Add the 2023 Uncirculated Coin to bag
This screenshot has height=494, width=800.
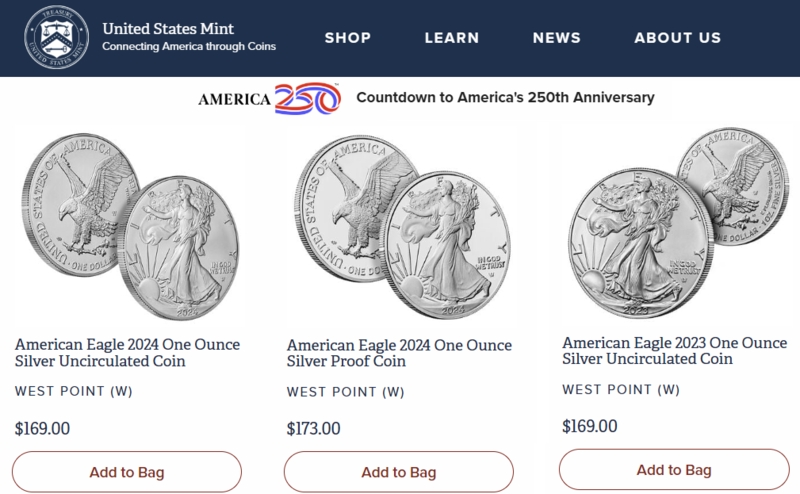(x=674, y=470)
